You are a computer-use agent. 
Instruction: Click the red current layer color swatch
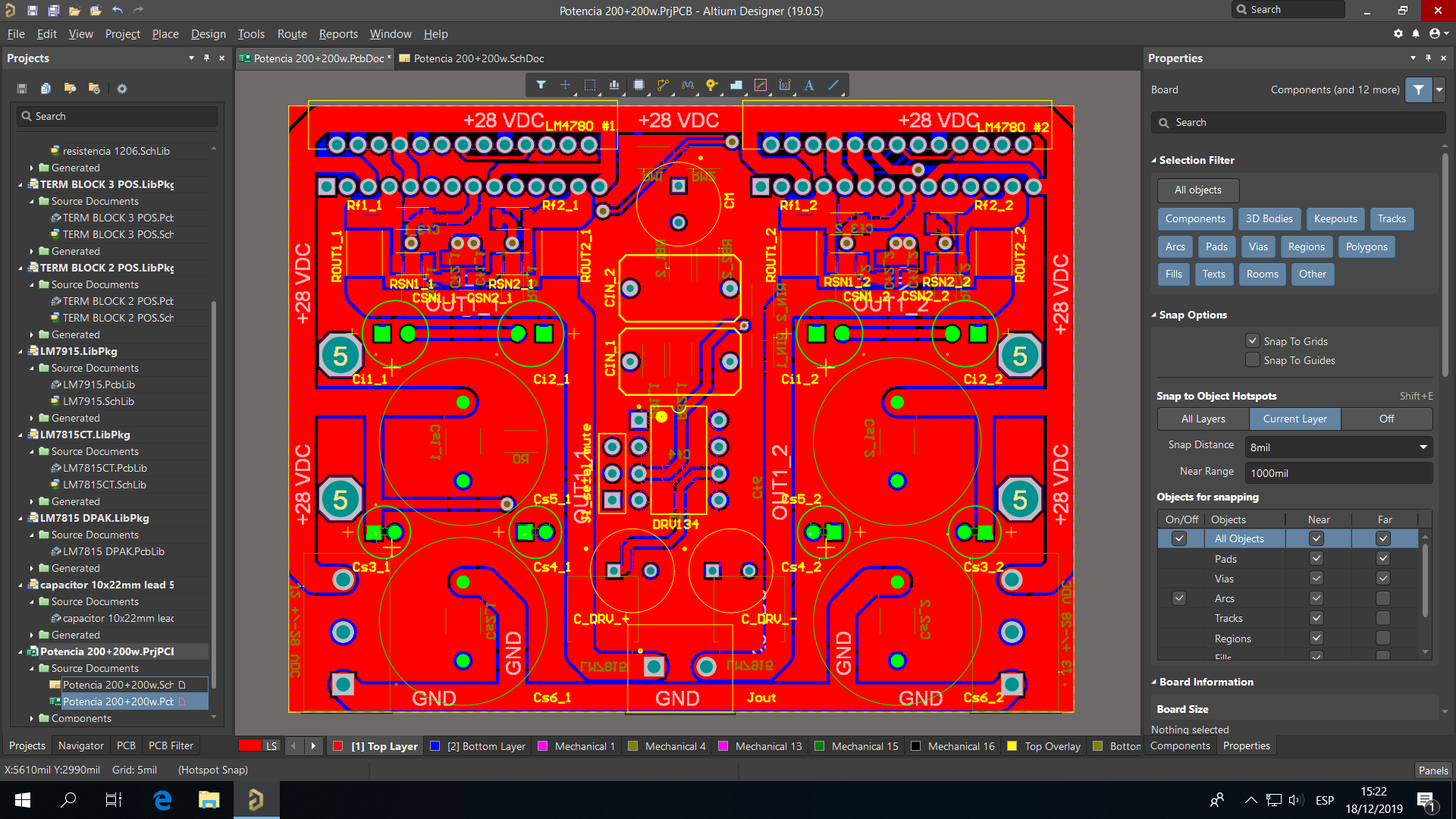click(250, 745)
